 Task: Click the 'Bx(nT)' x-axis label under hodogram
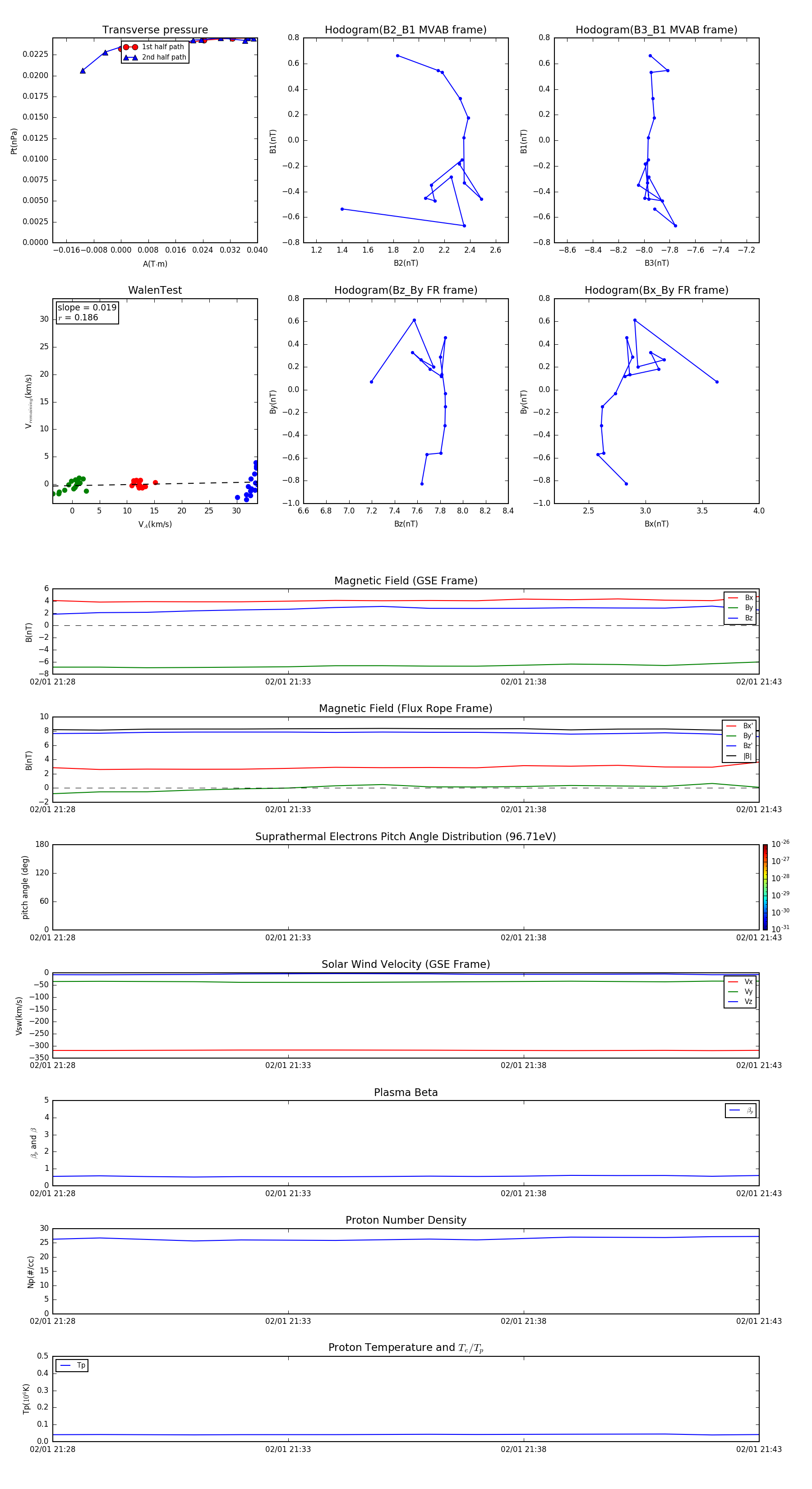pos(656,524)
